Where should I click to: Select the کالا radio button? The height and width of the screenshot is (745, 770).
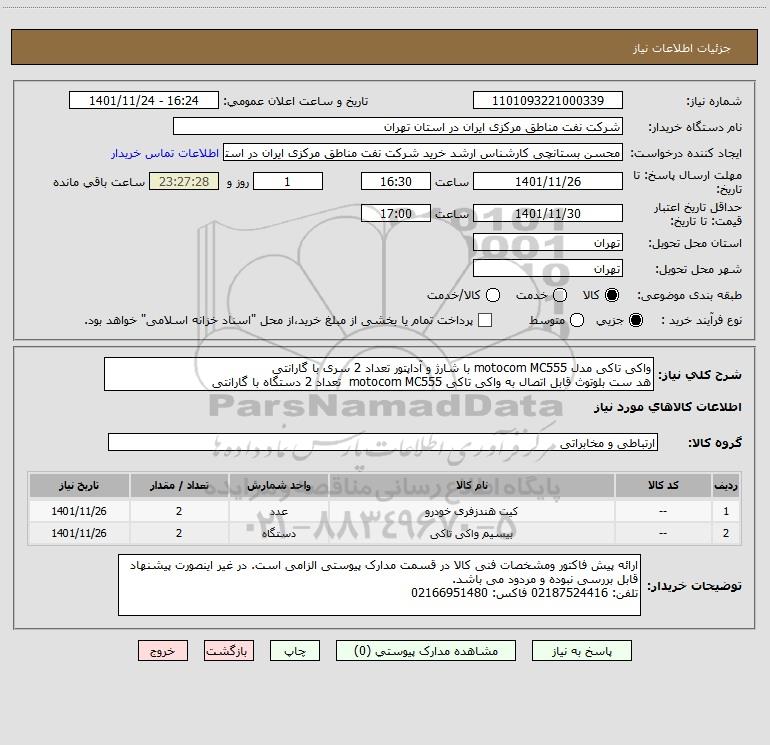[x=612, y=295]
